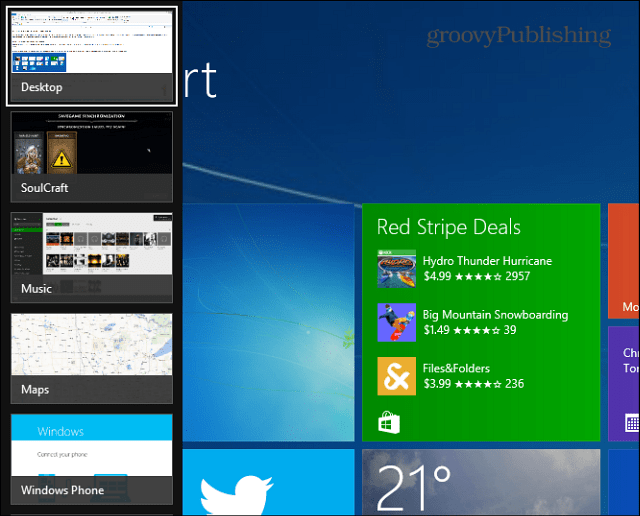This screenshot has width=640, height=516.
Task: Open the Windows Store bag icon
Action: (x=389, y=423)
